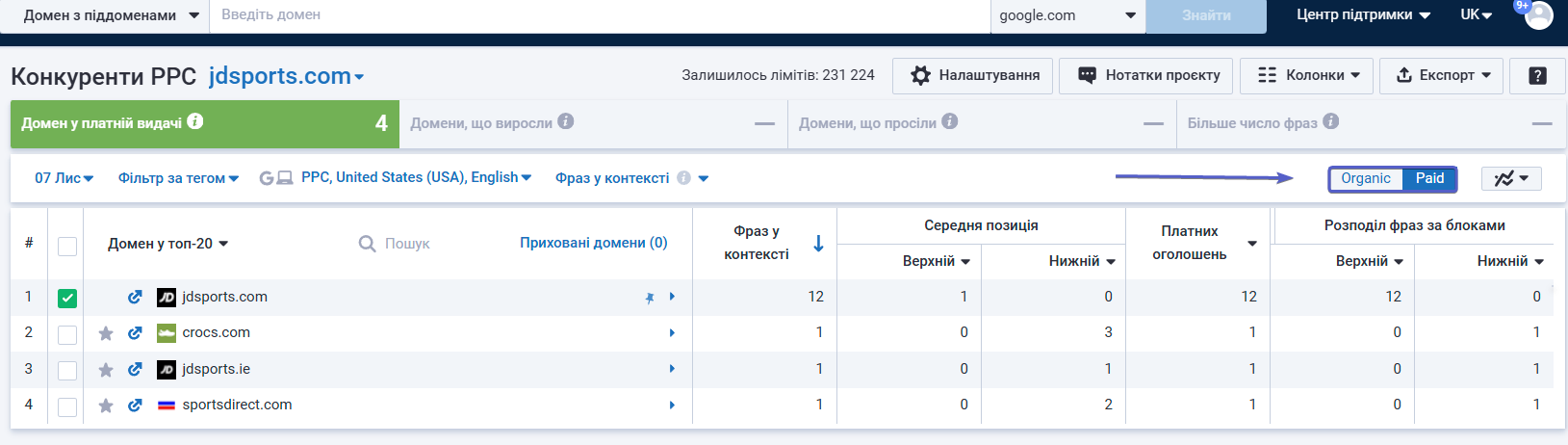Open the sportsdirect.com domain link
This screenshot has height=445, width=1568.
[x=237, y=405]
